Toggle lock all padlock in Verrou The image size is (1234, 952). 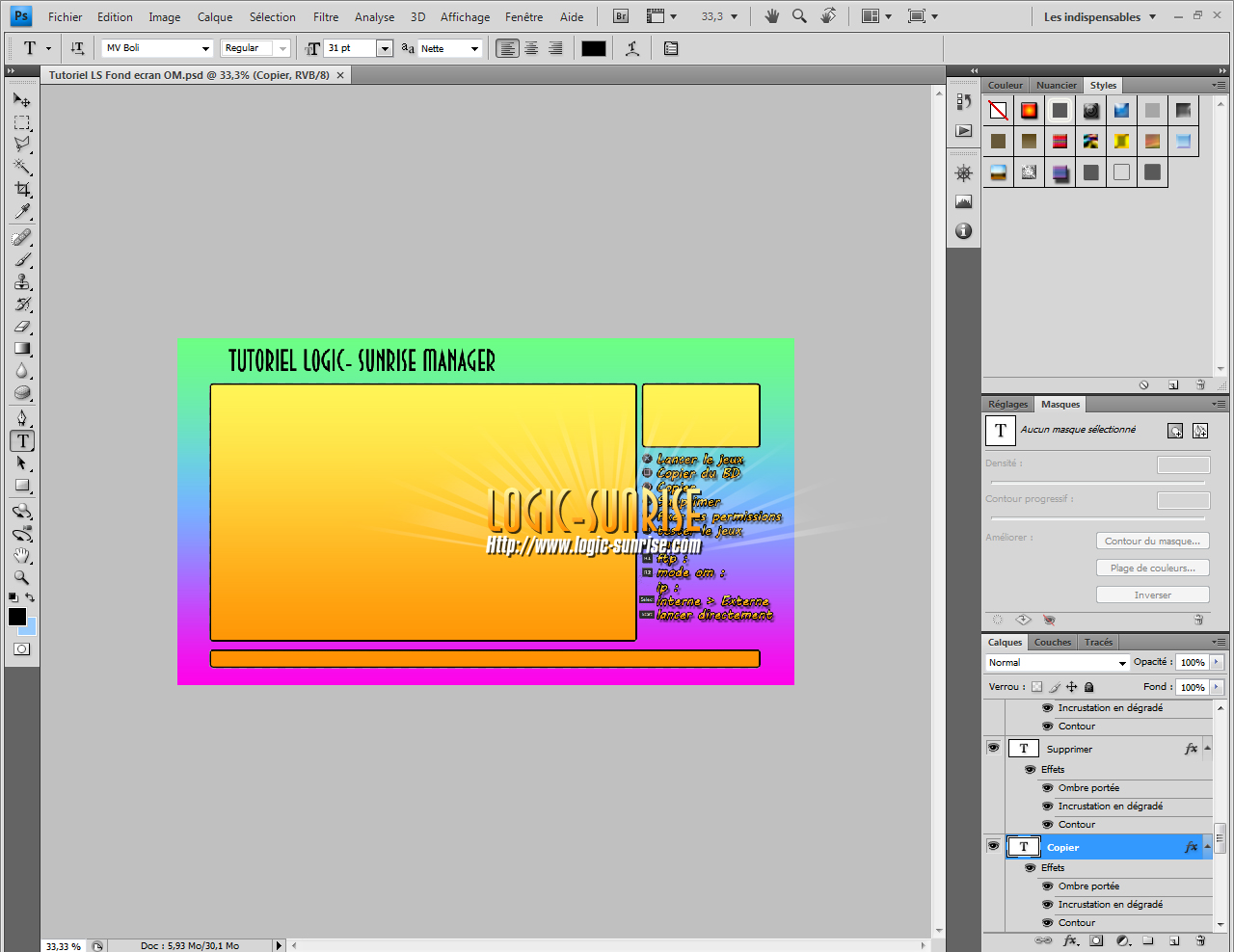coord(1089,687)
